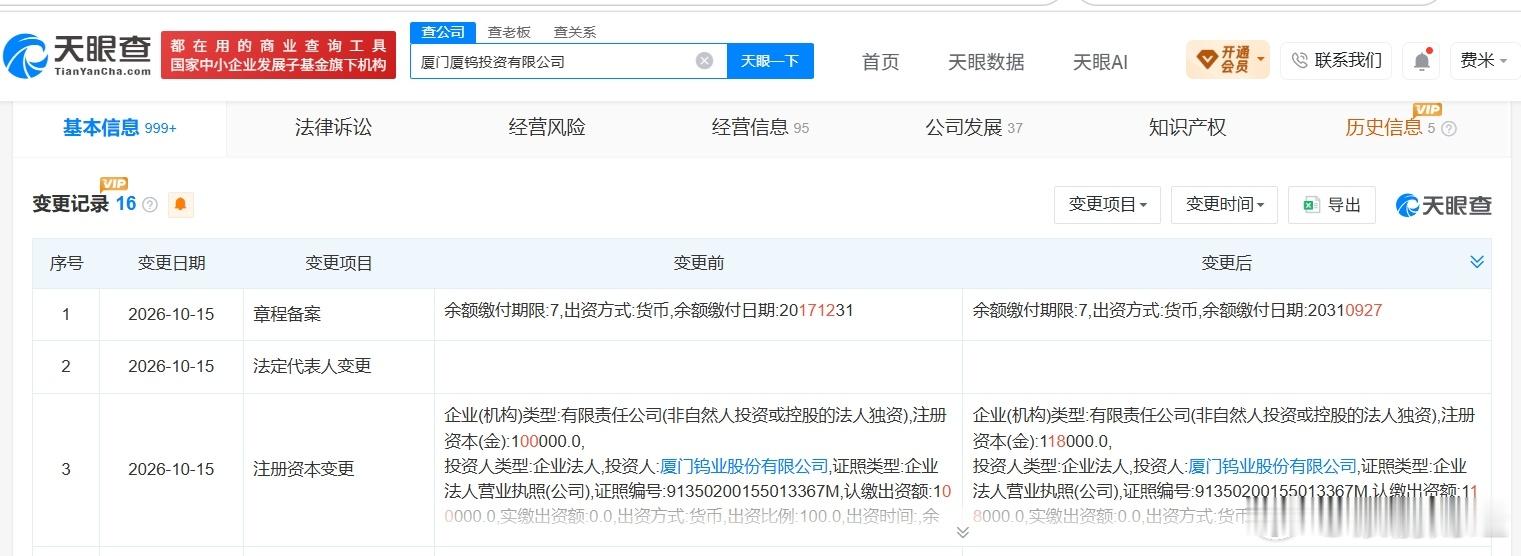Clear the search box with the X icon

tap(705, 61)
